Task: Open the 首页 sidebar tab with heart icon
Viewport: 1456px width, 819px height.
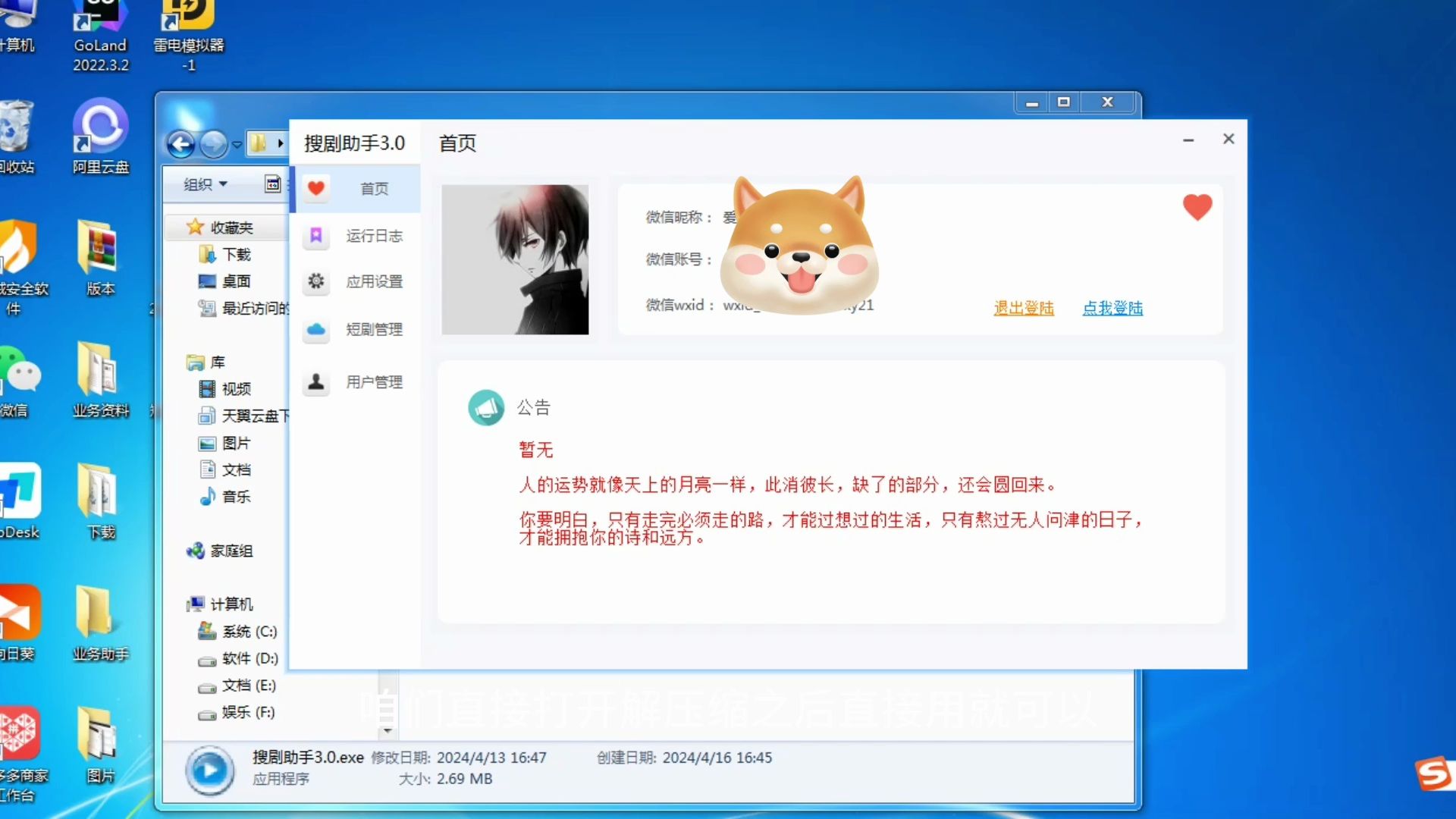Action: click(x=355, y=188)
